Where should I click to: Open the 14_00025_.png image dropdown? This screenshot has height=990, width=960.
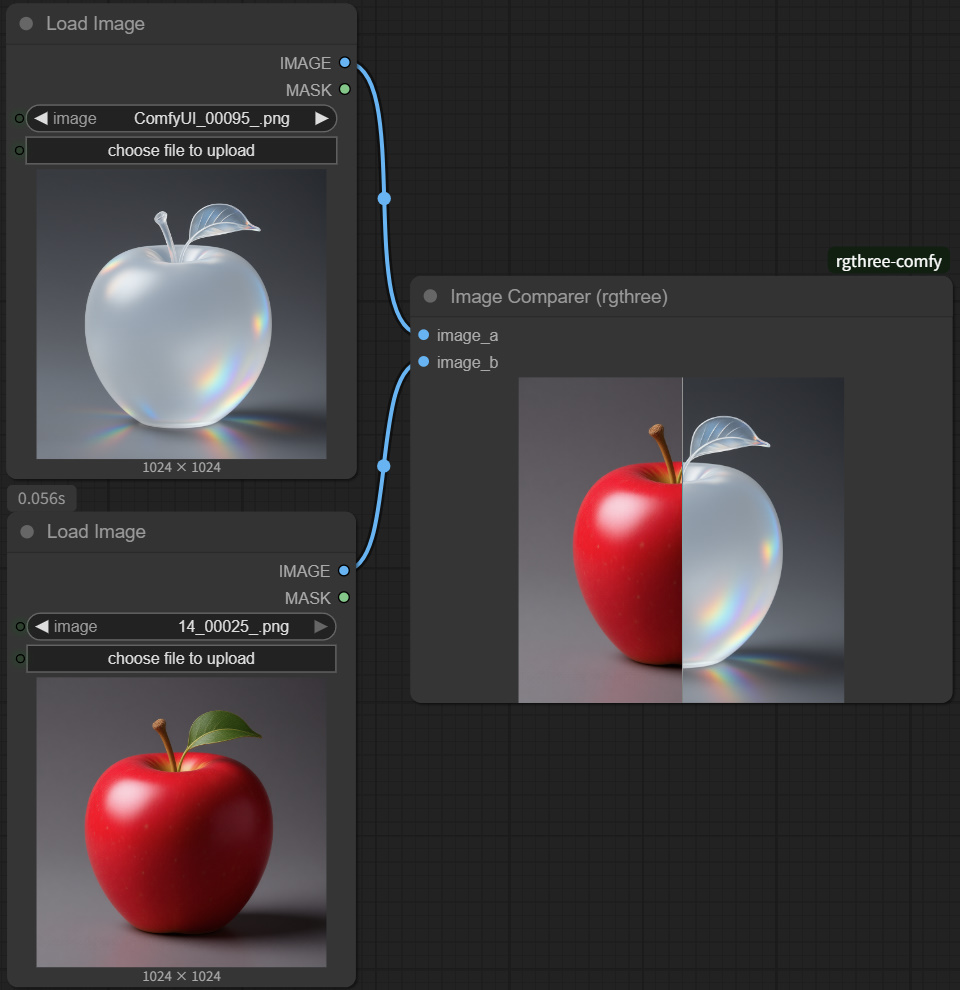[181, 626]
